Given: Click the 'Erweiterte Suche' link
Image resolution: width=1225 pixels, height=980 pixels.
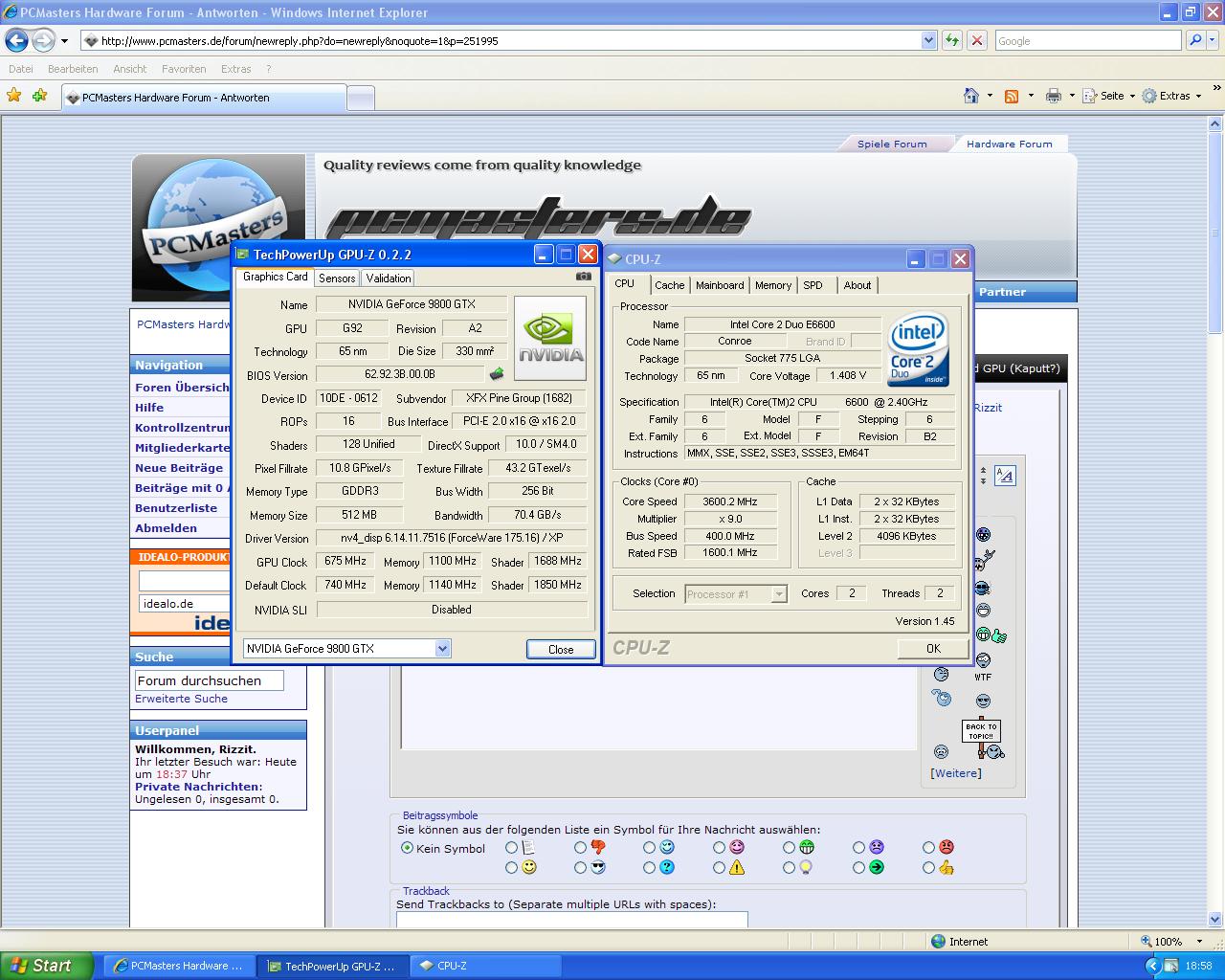Looking at the screenshot, I should (x=181, y=699).
